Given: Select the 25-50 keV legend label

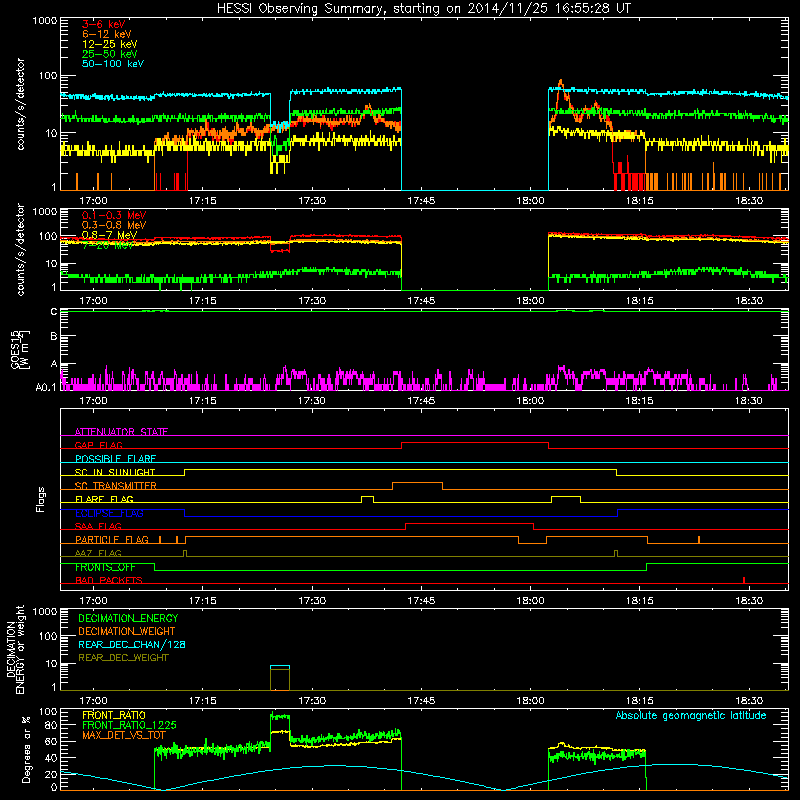Looking at the screenshot, I should pos(110,54).
